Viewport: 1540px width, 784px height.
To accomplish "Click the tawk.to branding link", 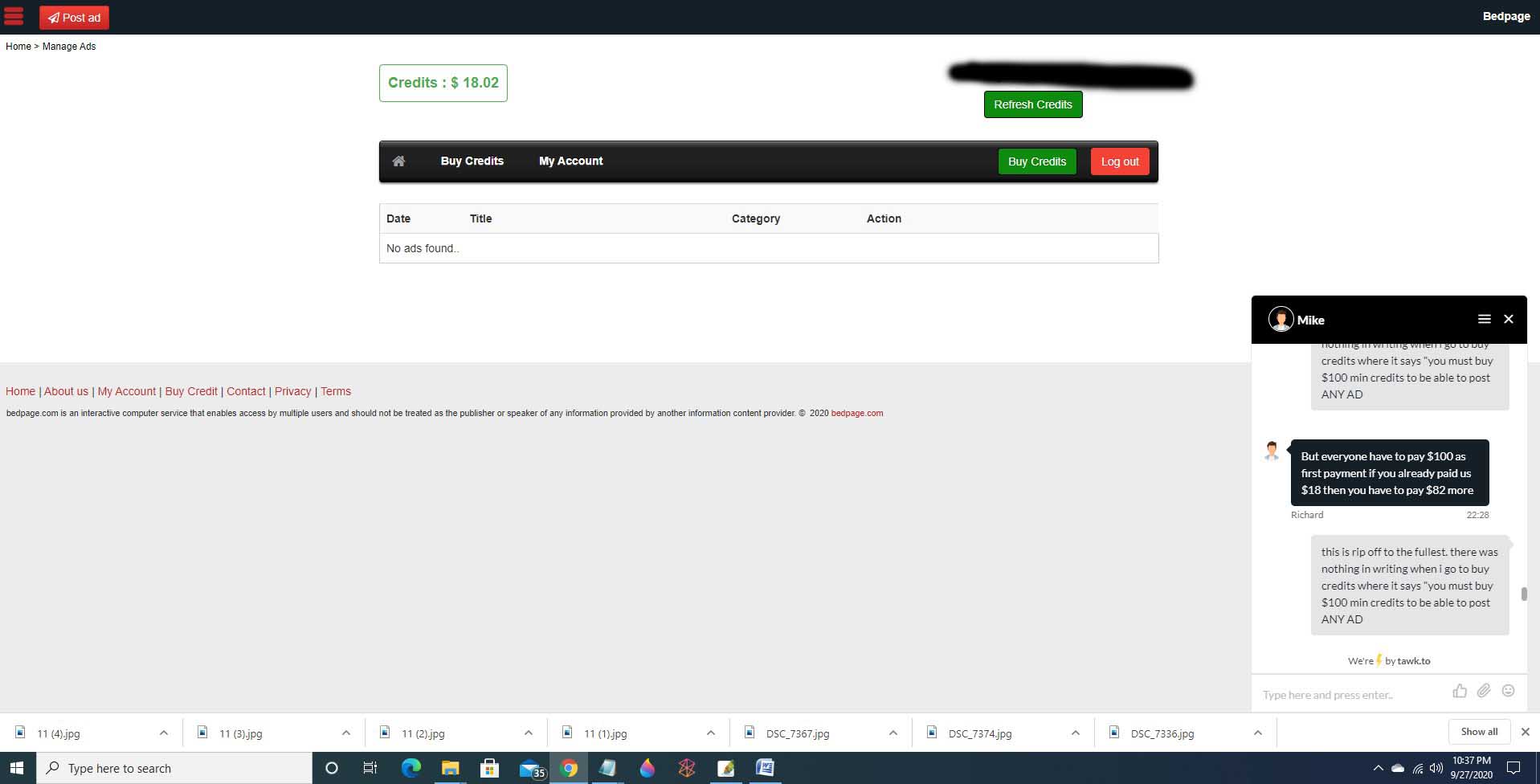I will [1413, 661].
